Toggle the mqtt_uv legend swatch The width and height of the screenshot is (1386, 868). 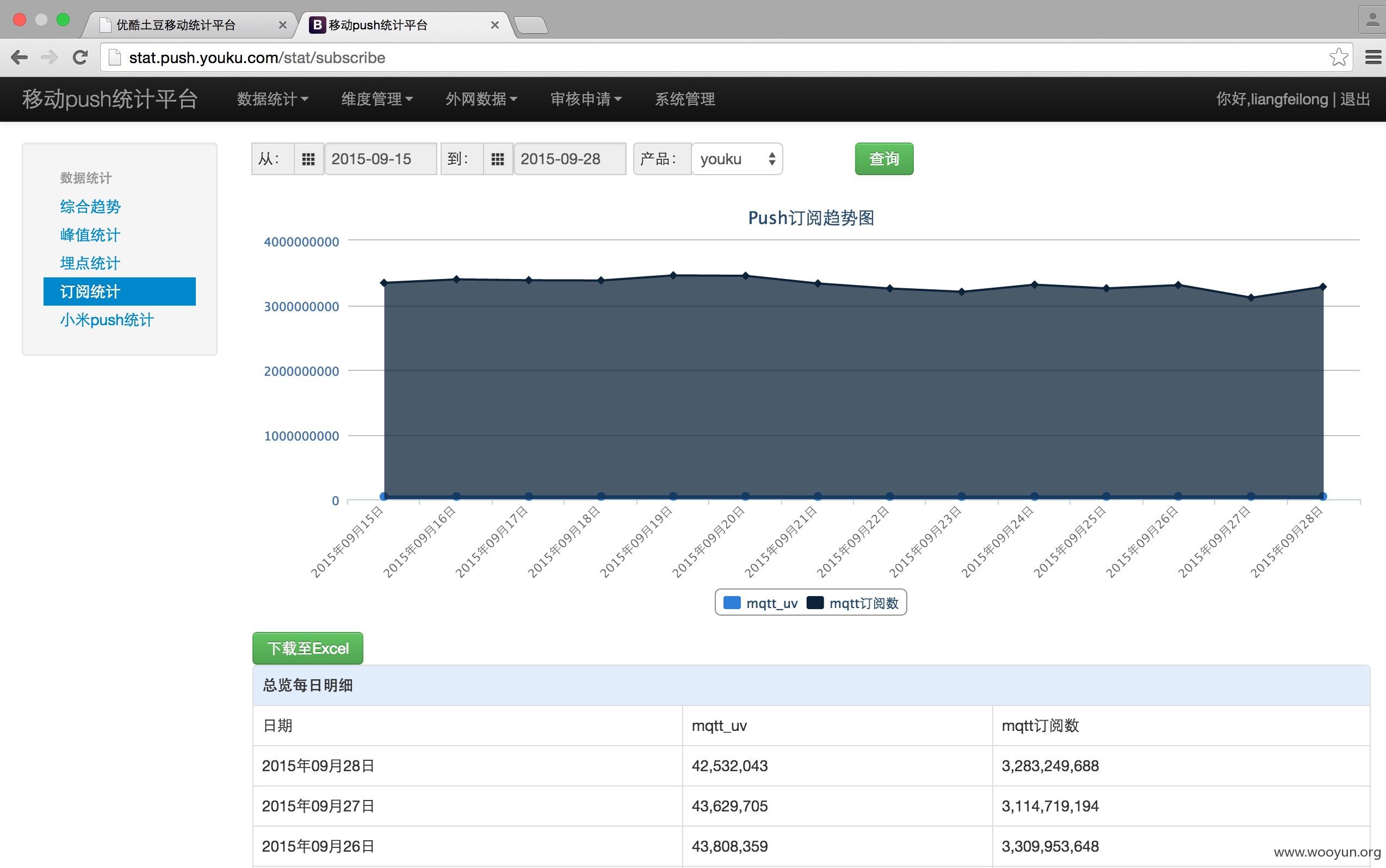(x=732, y=602)
